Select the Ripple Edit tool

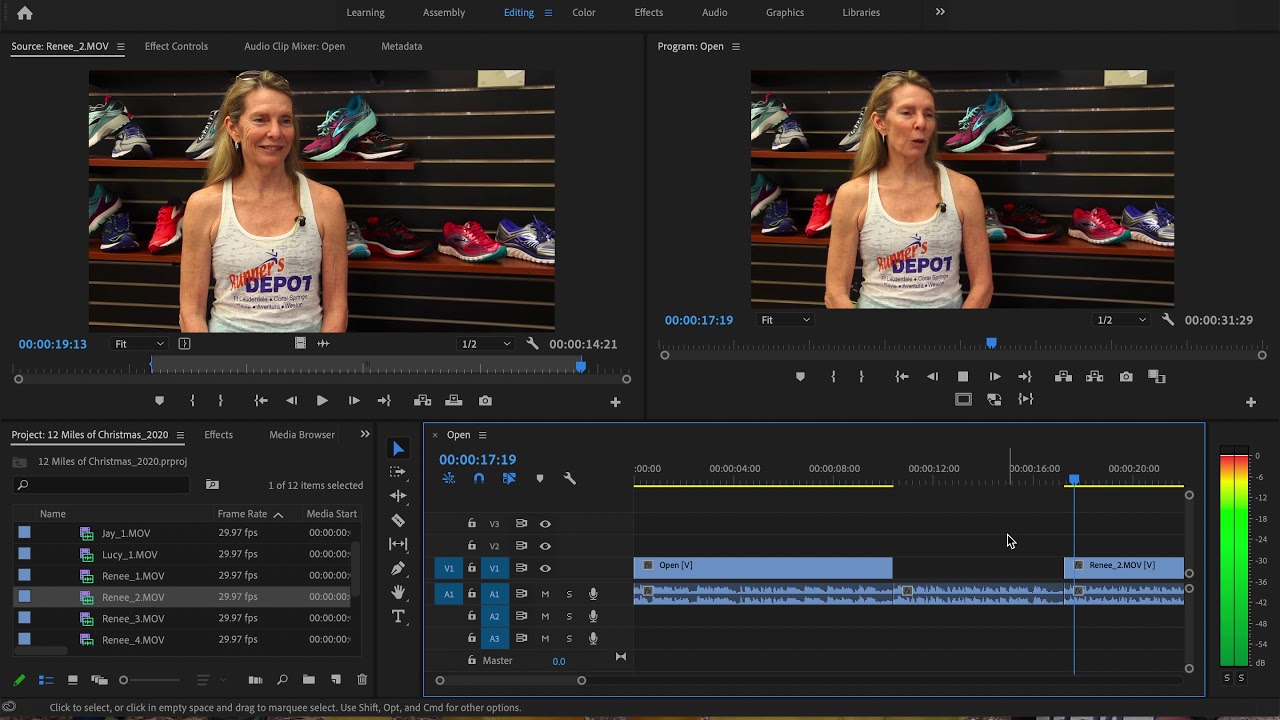(398, 496)
